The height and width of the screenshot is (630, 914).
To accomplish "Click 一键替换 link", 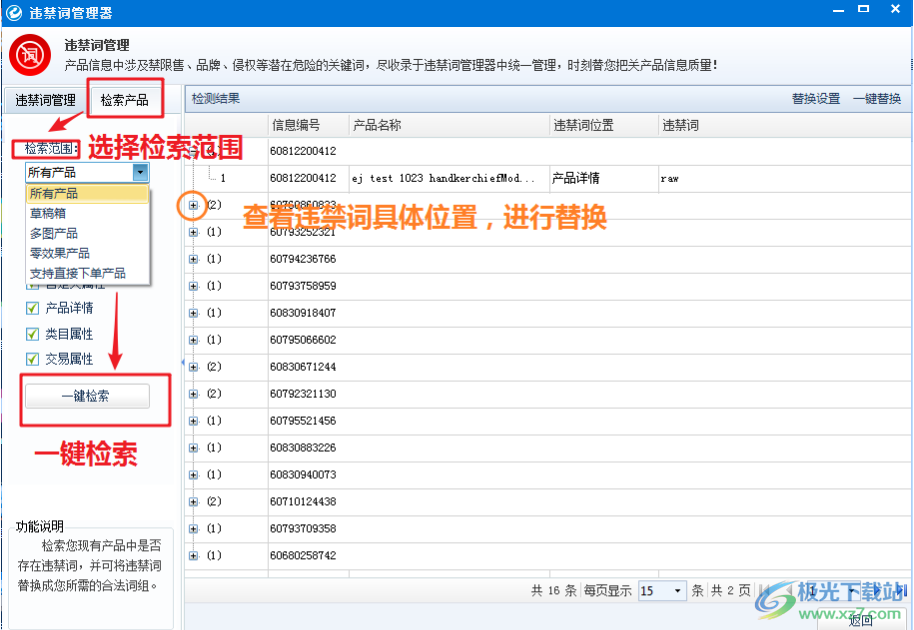I will tap(877, 98).
